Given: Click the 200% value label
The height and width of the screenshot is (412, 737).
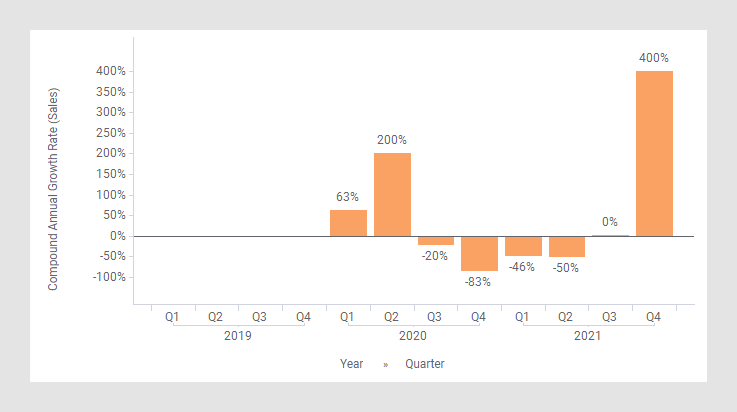Looking at the screenshot, I should (x=392, y=140).
